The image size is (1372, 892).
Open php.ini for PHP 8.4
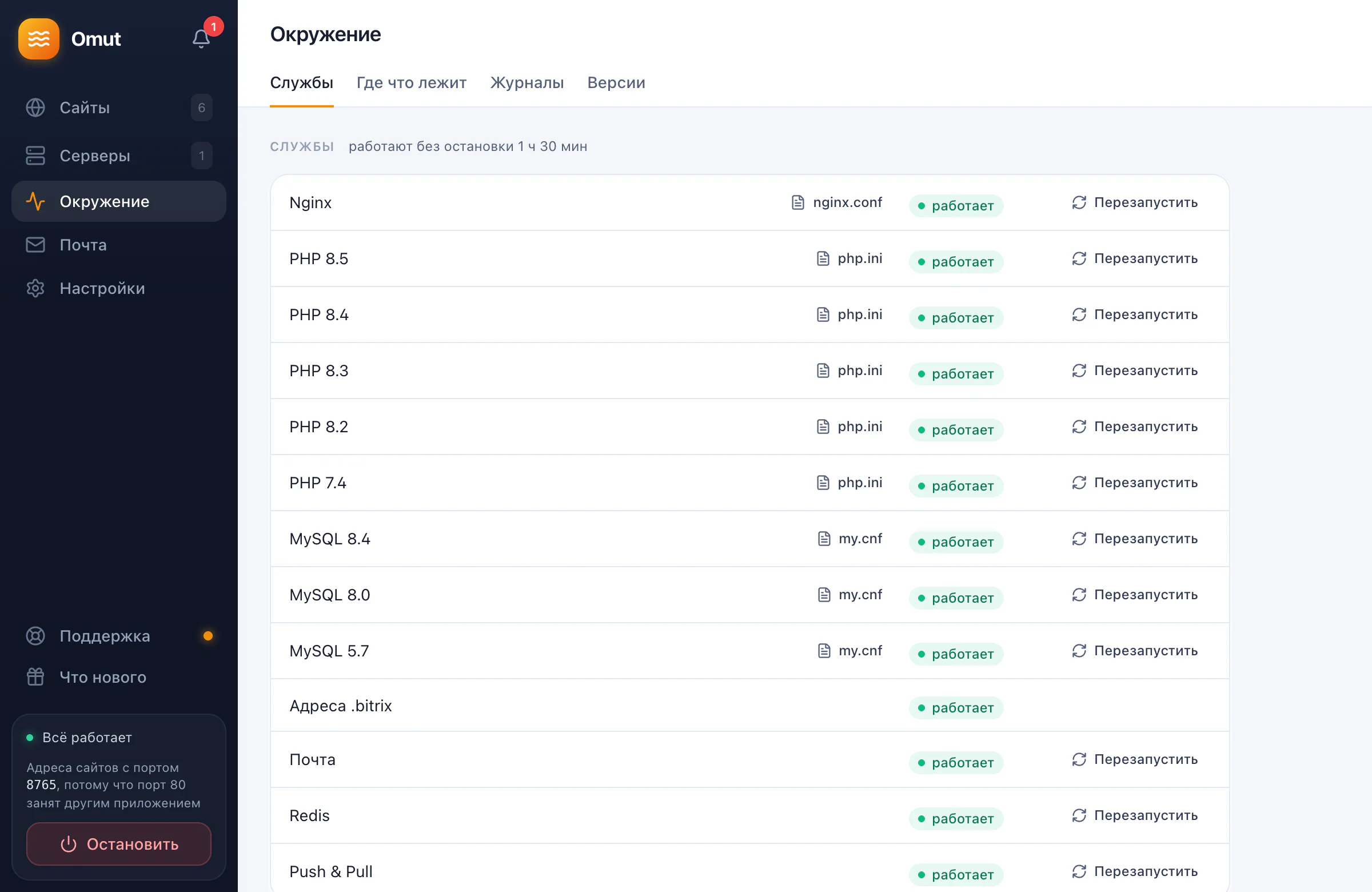[x=849, y=314]
